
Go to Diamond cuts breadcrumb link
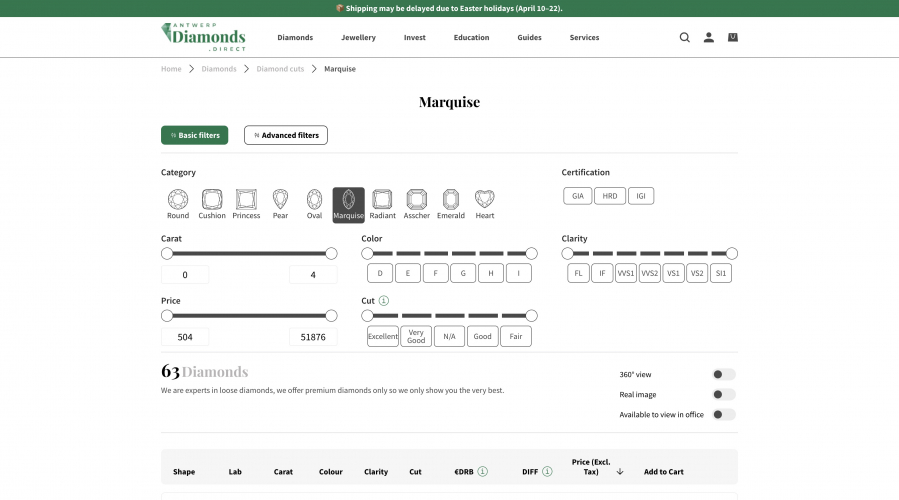tap(280, 69)
